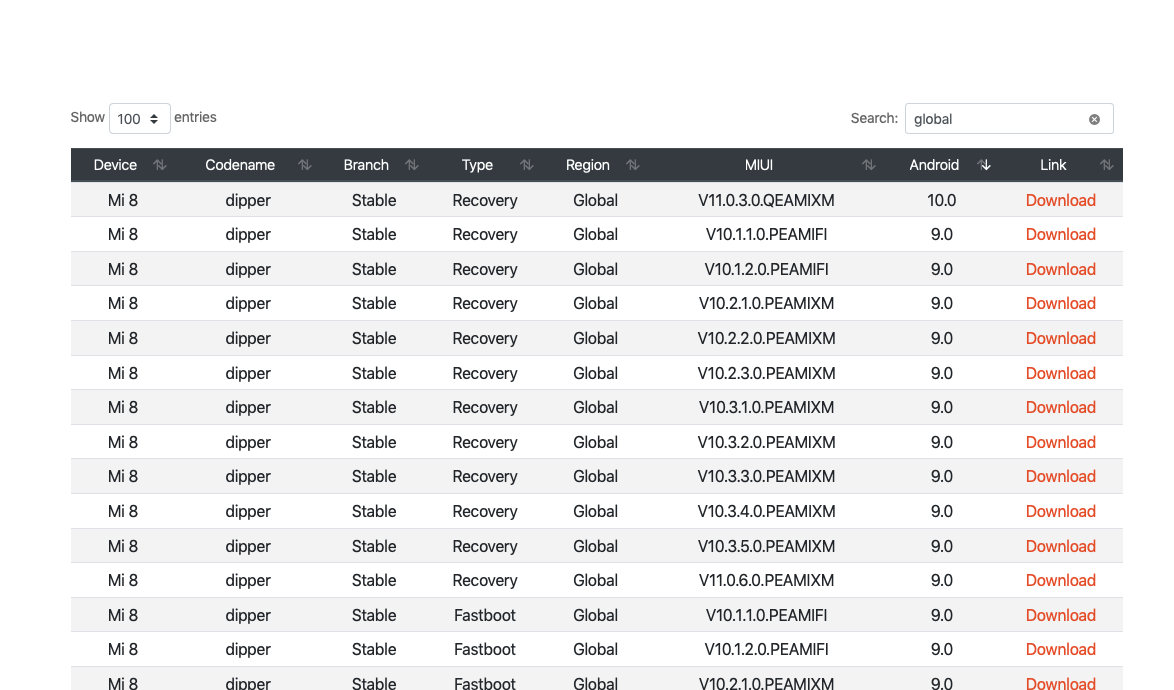Viewport: 1174px width, 690px height.
Task: Click the Link column header label
Action: (1053, 165)
